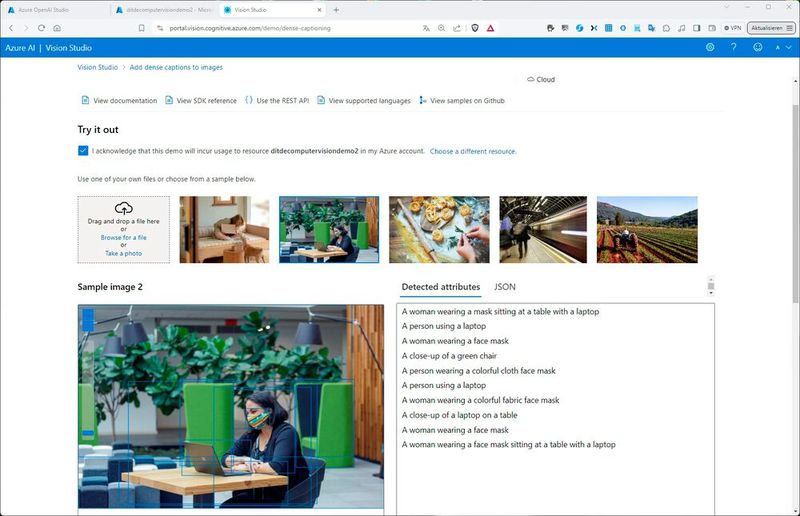Click the results panel scroll down arrow
800x516 pixels.
pos(711,293)
